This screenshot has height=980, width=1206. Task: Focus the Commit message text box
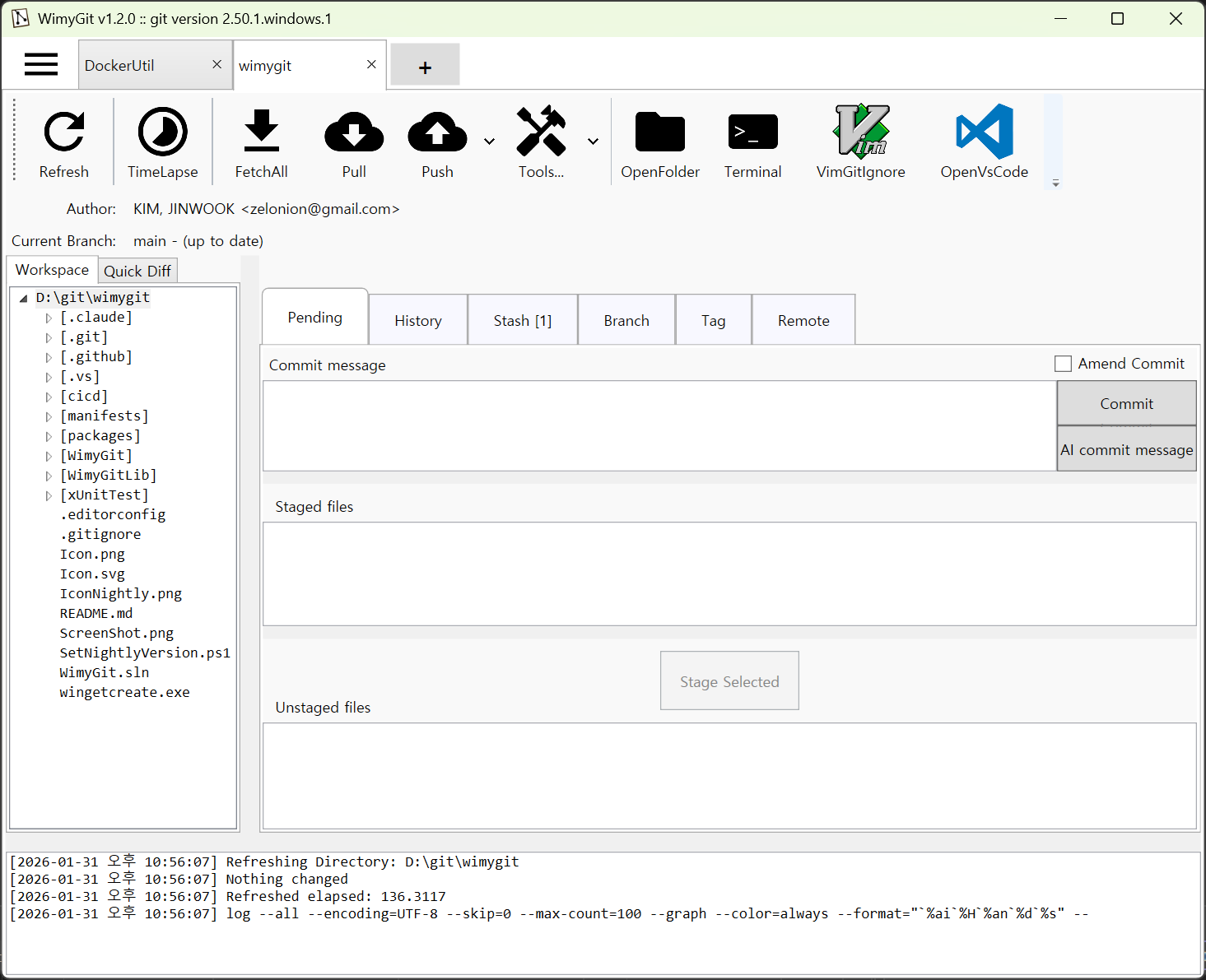tap(659, 425)
